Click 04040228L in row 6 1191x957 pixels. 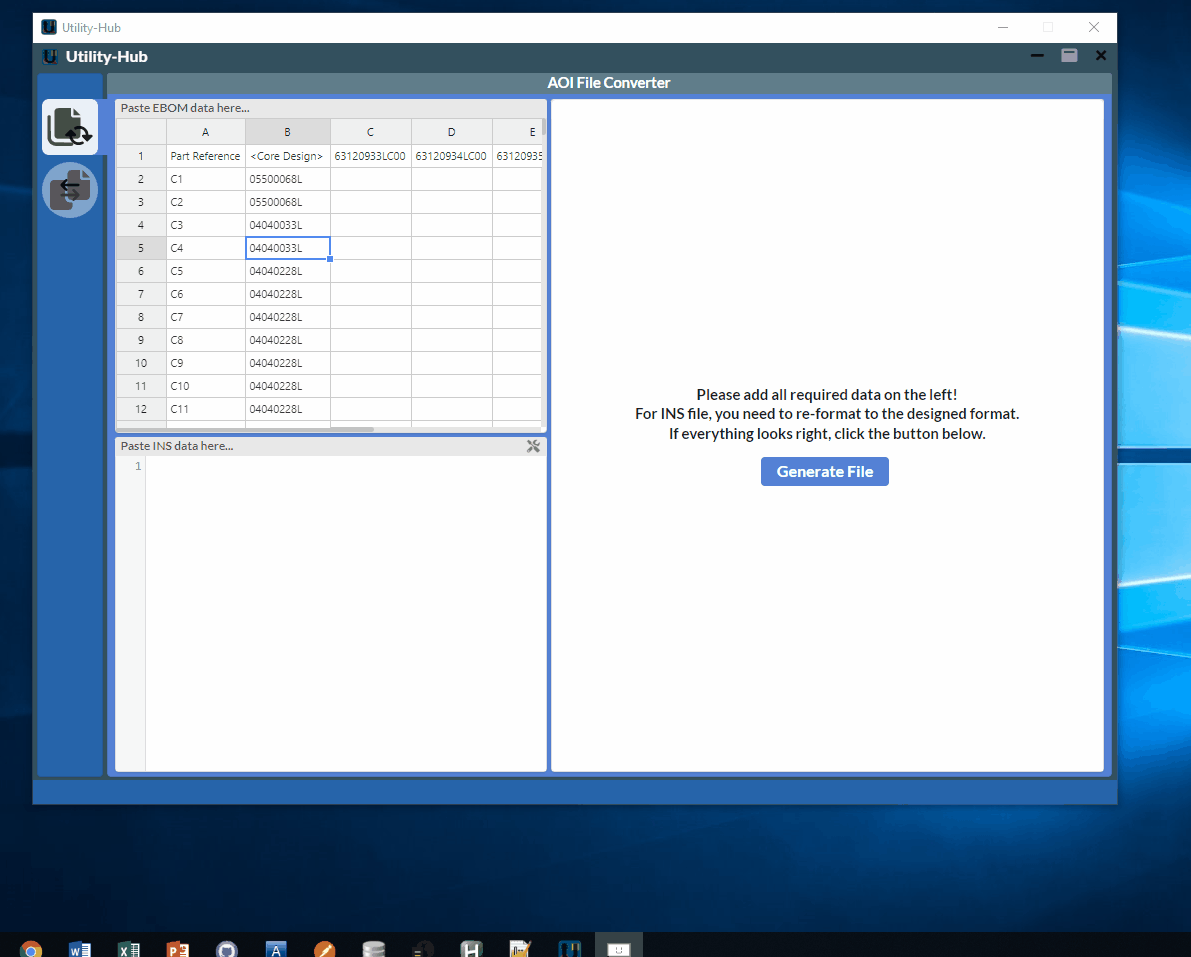tap(288, 271)
